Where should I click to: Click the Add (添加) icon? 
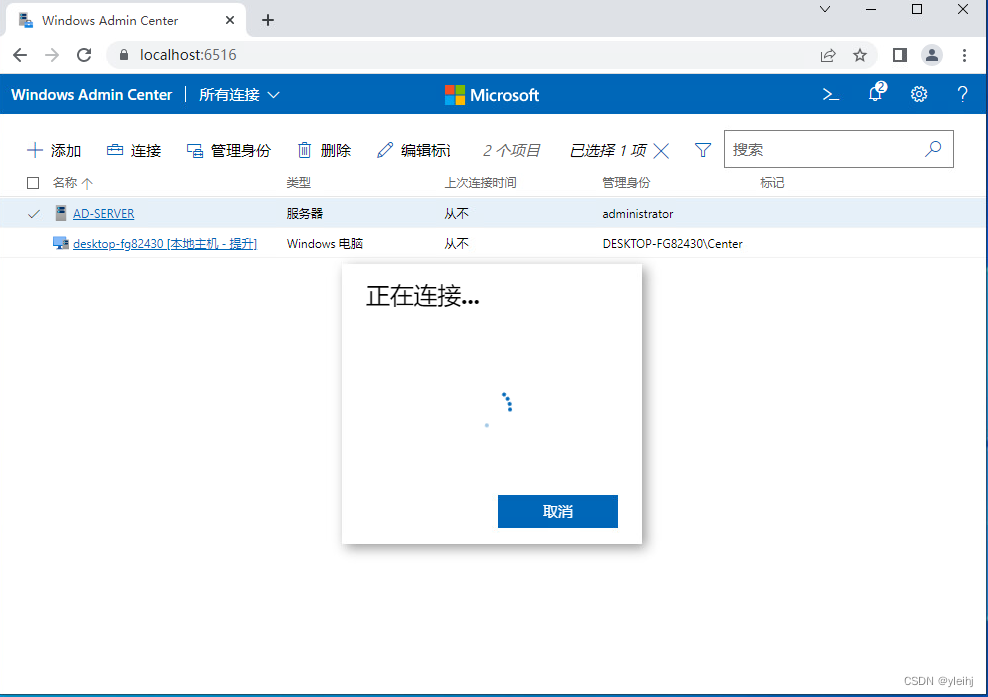(36, 150)
